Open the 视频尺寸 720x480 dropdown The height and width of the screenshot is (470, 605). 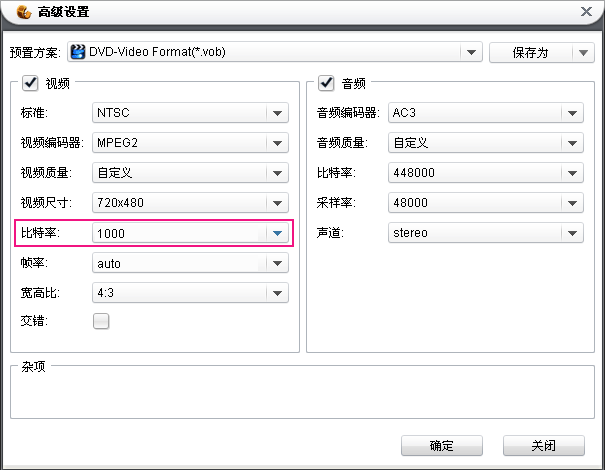277,203
